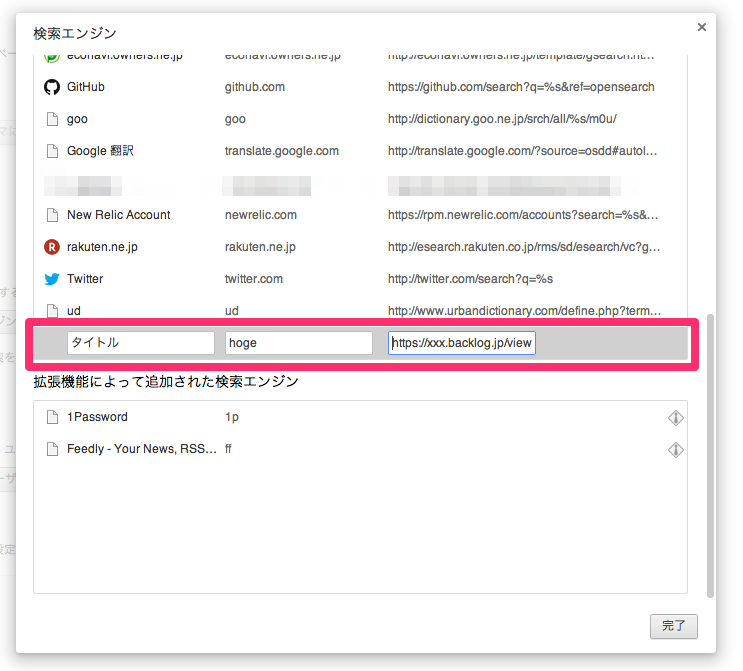Image resolution: width=743 pixels, height=671 pixels.
Task: Click the 拡張機能によって追加された検索エンジン heading
Action: [166, 381]
